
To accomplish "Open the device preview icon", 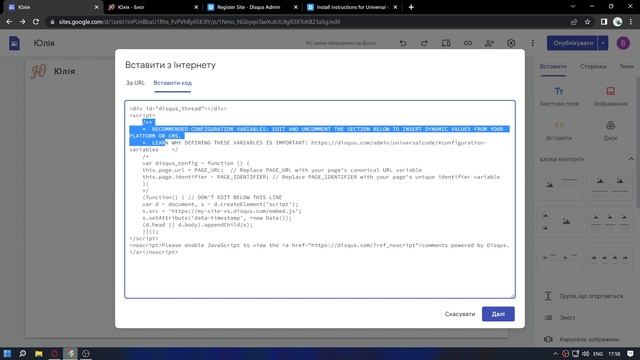I will click(x=446, y=43).
